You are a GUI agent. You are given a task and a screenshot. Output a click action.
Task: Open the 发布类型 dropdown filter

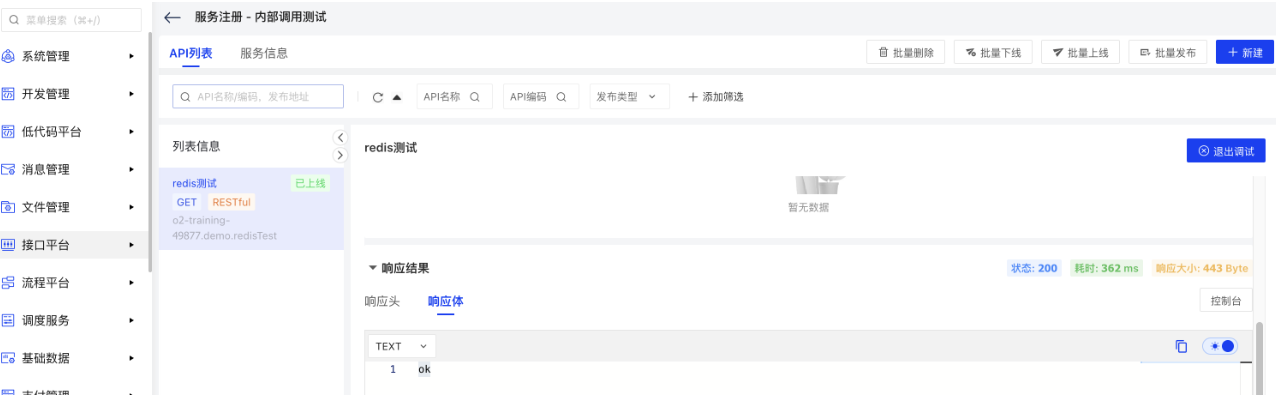[x=629, y=97]
